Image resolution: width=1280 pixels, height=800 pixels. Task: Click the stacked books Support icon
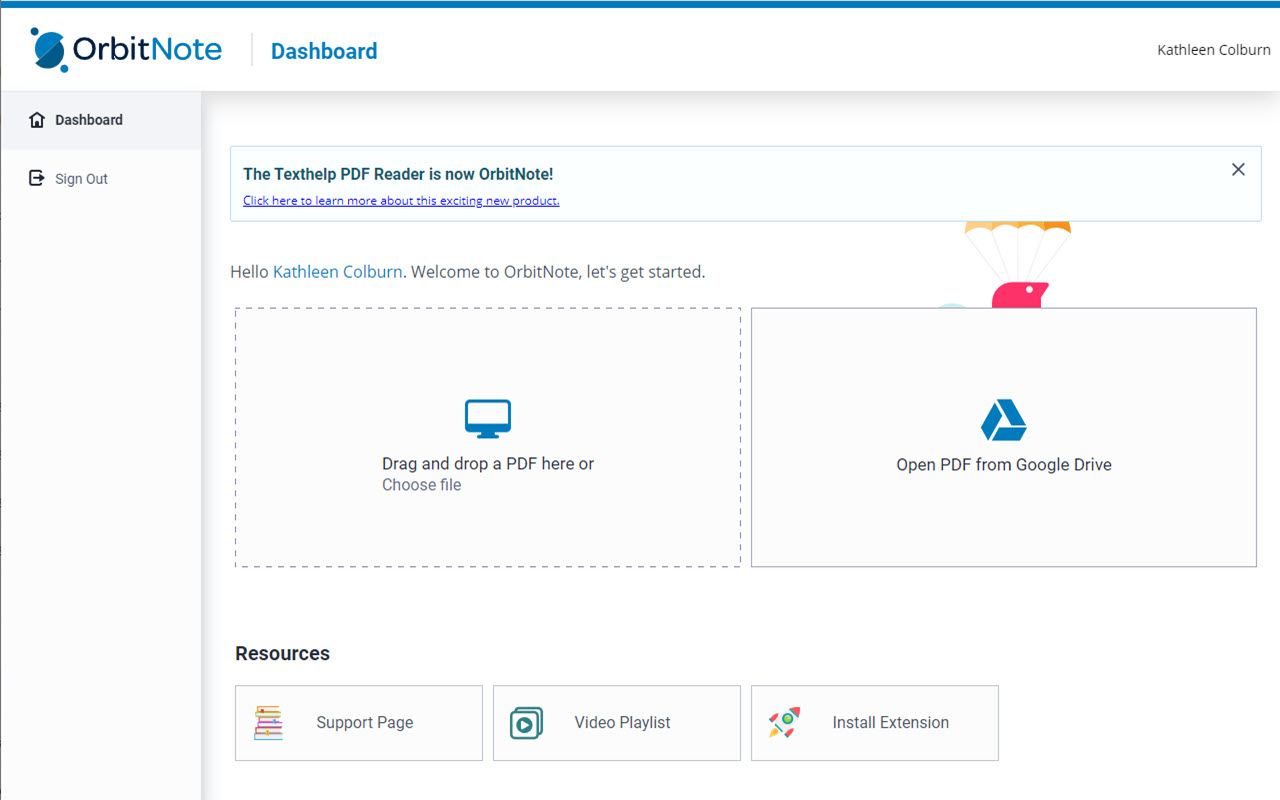point(269,722)
